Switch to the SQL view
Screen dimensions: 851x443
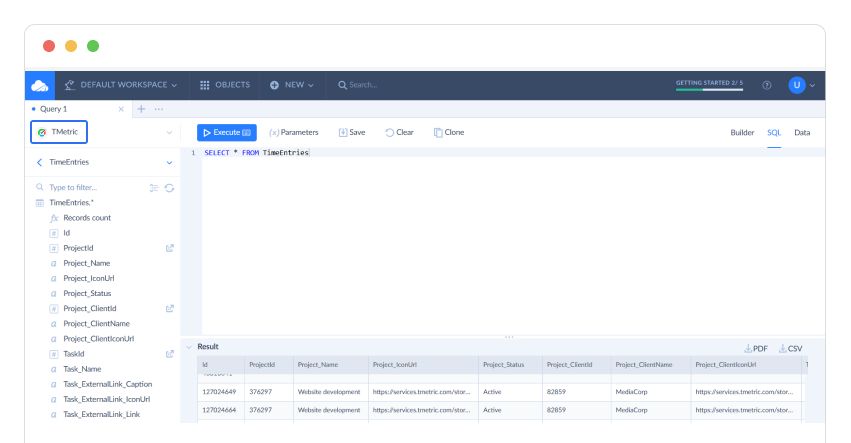tap(774, 132)
